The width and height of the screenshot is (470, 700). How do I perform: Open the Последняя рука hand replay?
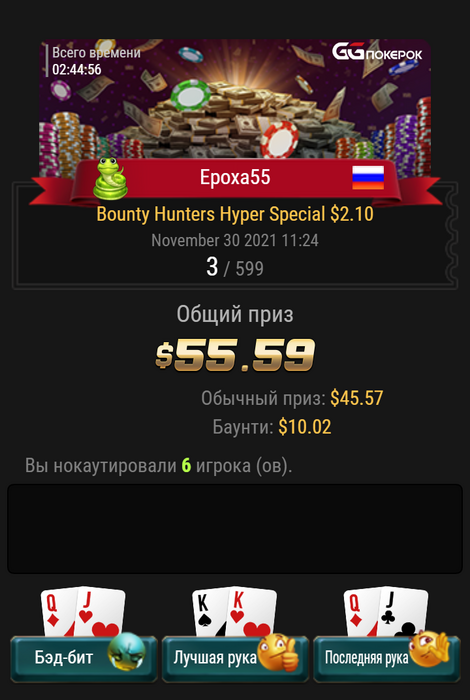click(387, 658)
